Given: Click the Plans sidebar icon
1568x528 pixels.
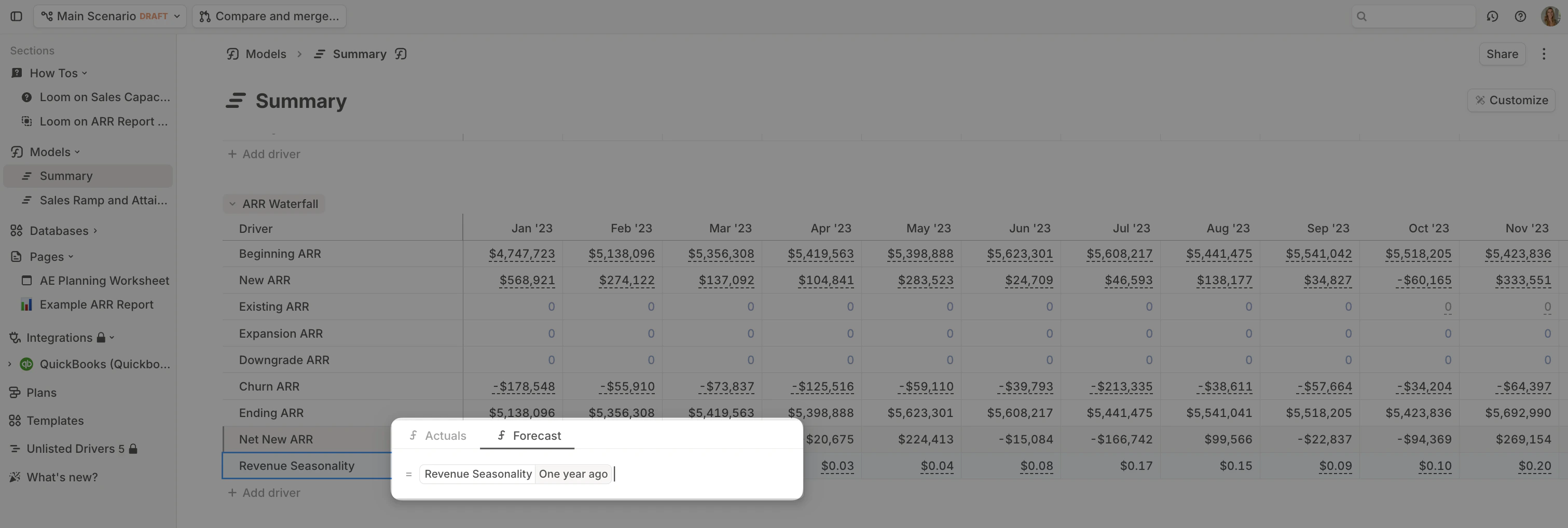Looking at the screenshot, I should click(15, 393).
